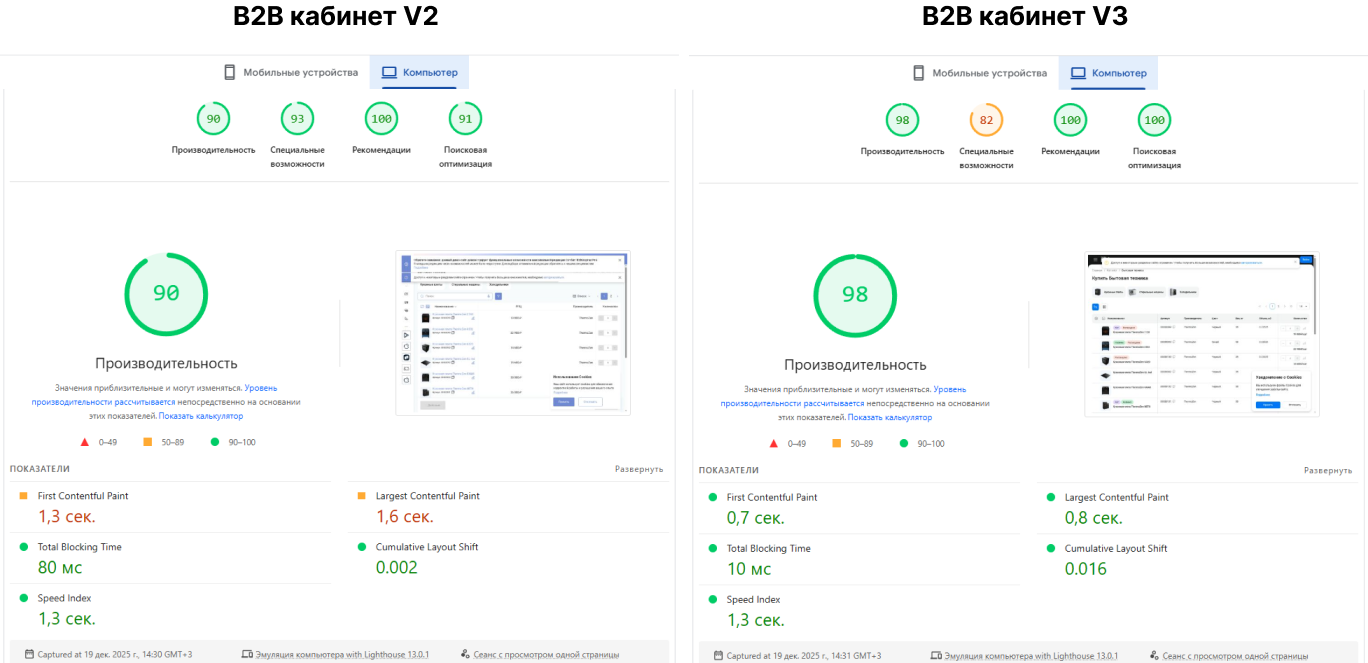Expand metrics with Развернуть in right report
The width and height of the screenshot is (1368, 663).
point(1328,470)
